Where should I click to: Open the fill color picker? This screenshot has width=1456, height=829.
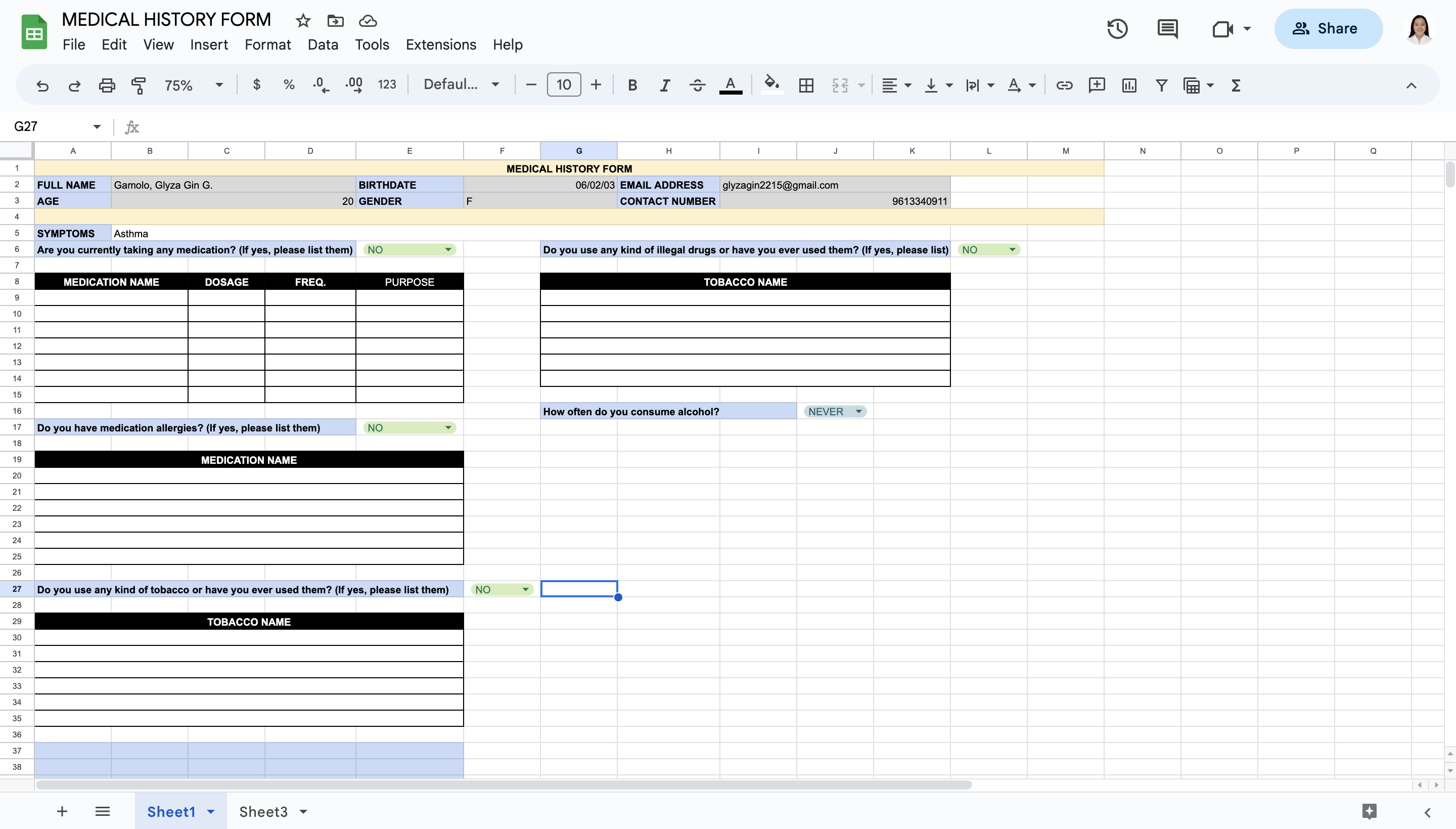click(771, 84)
